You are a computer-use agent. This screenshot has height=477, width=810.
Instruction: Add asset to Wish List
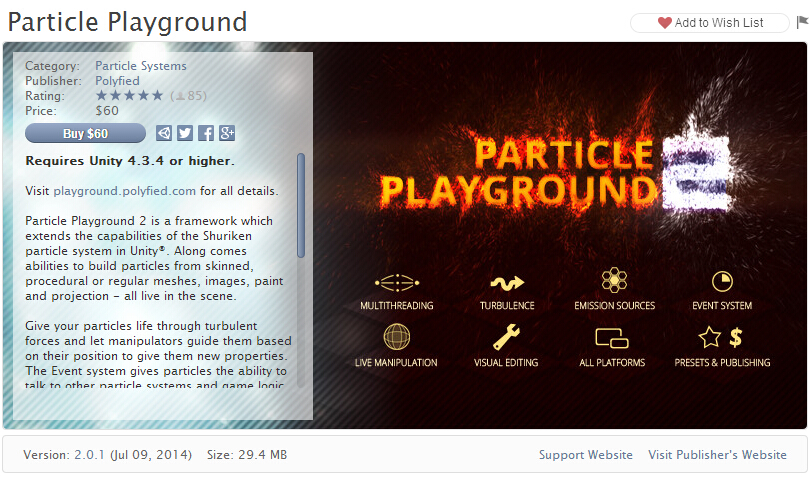coord(710,23)
